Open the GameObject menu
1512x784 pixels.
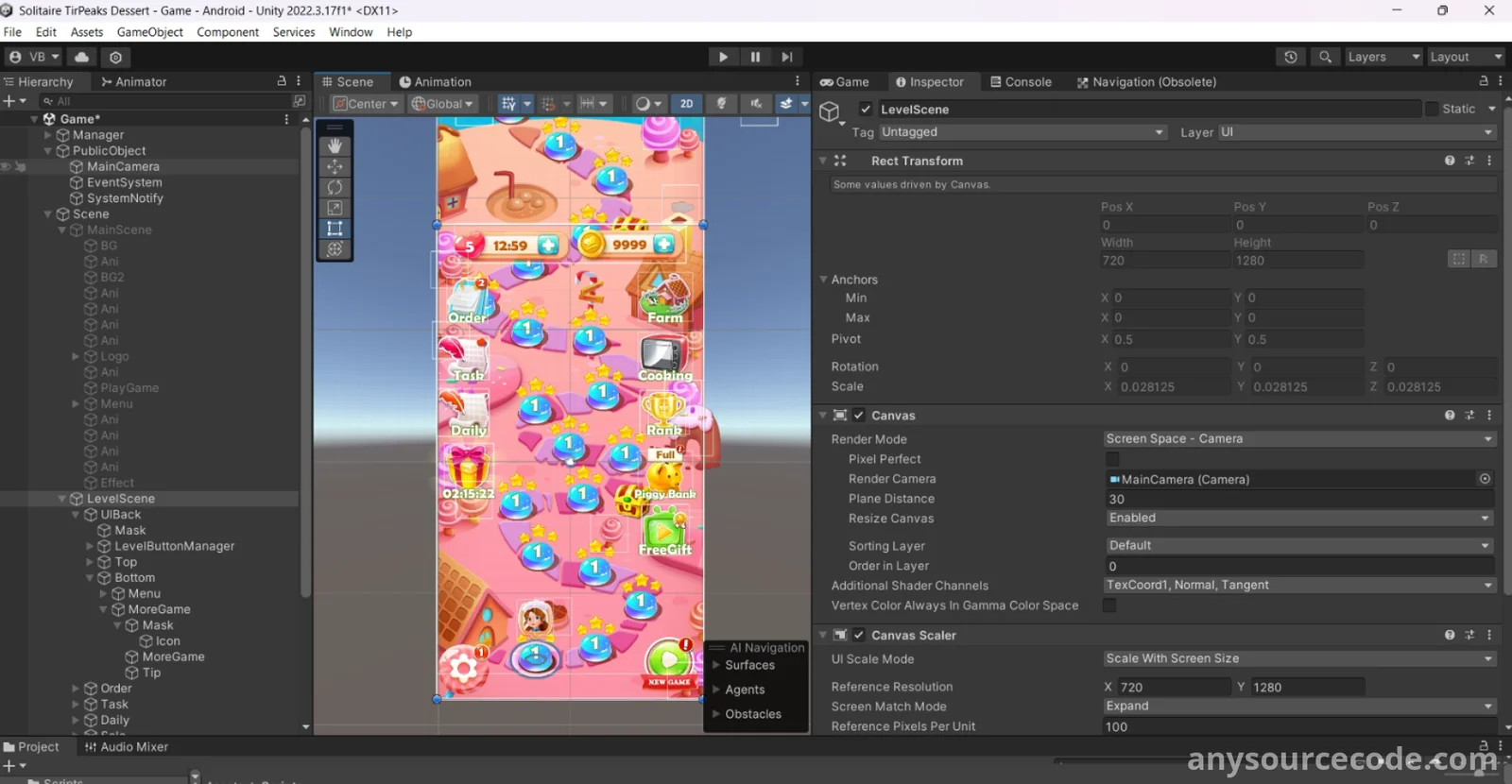pyautogui.click(x=149, y=32)
